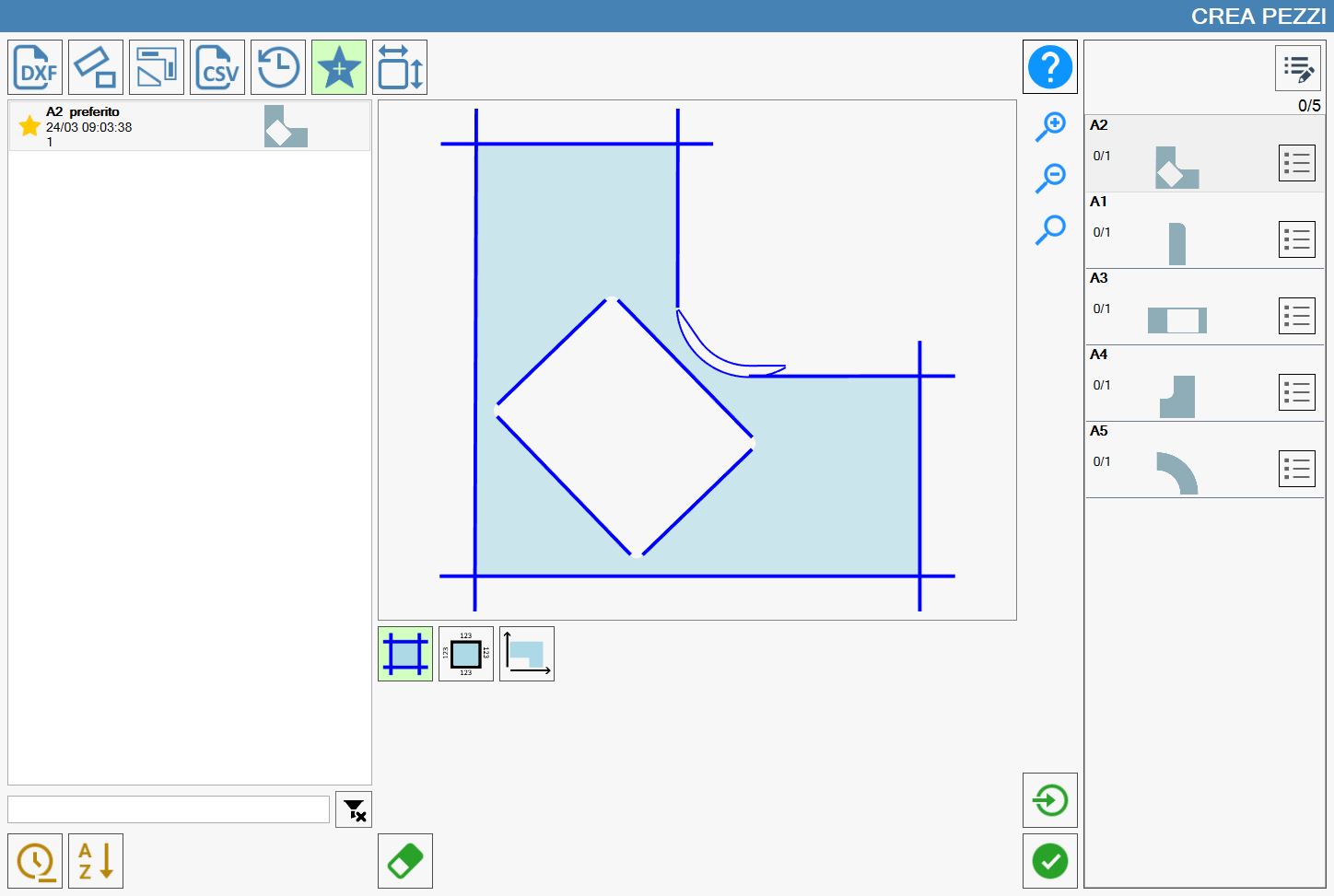Open the help question mark
1334x896 pixels.
point(1050,66)
